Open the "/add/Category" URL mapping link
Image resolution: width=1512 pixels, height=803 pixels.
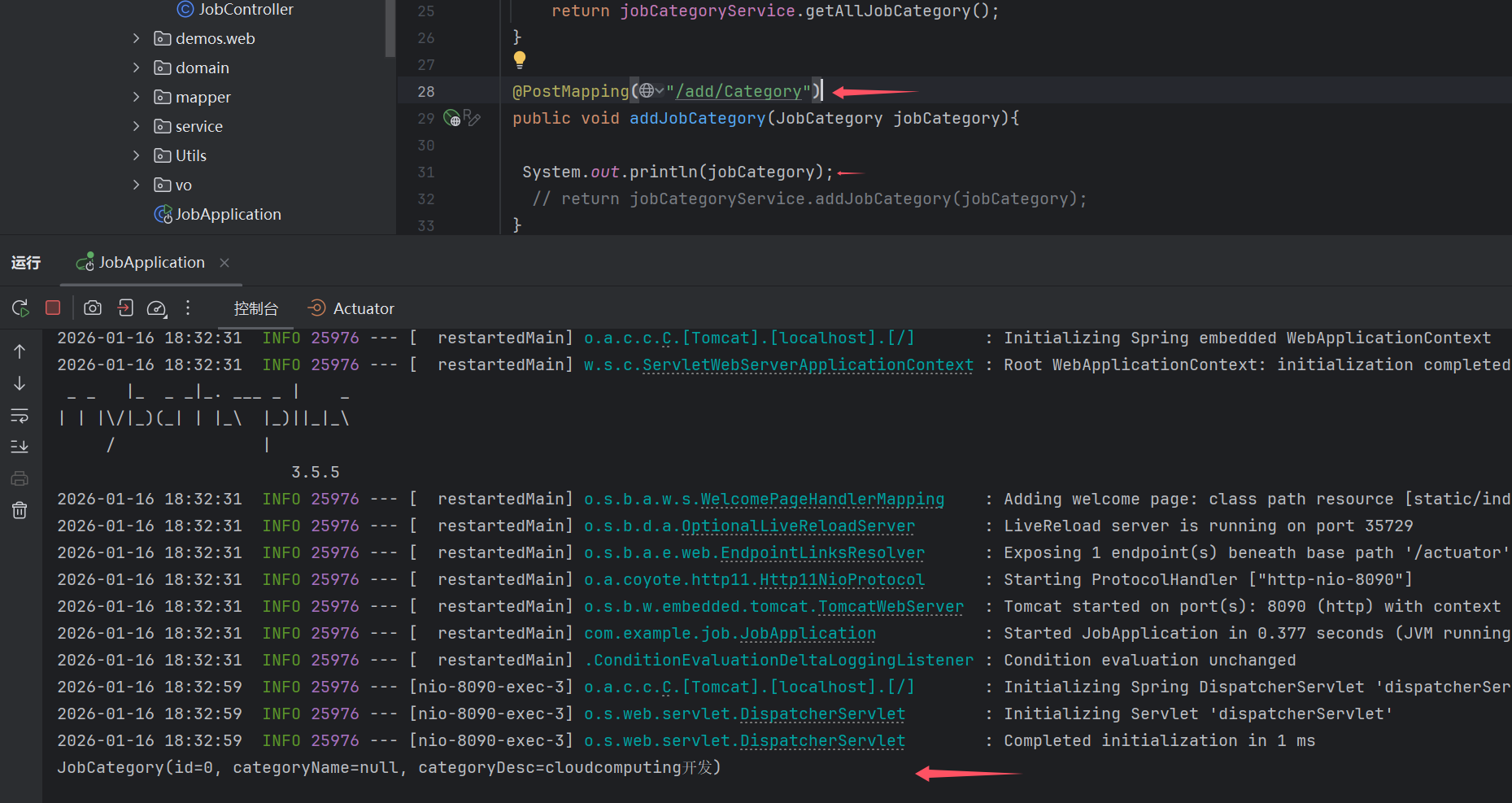[739, 91]
